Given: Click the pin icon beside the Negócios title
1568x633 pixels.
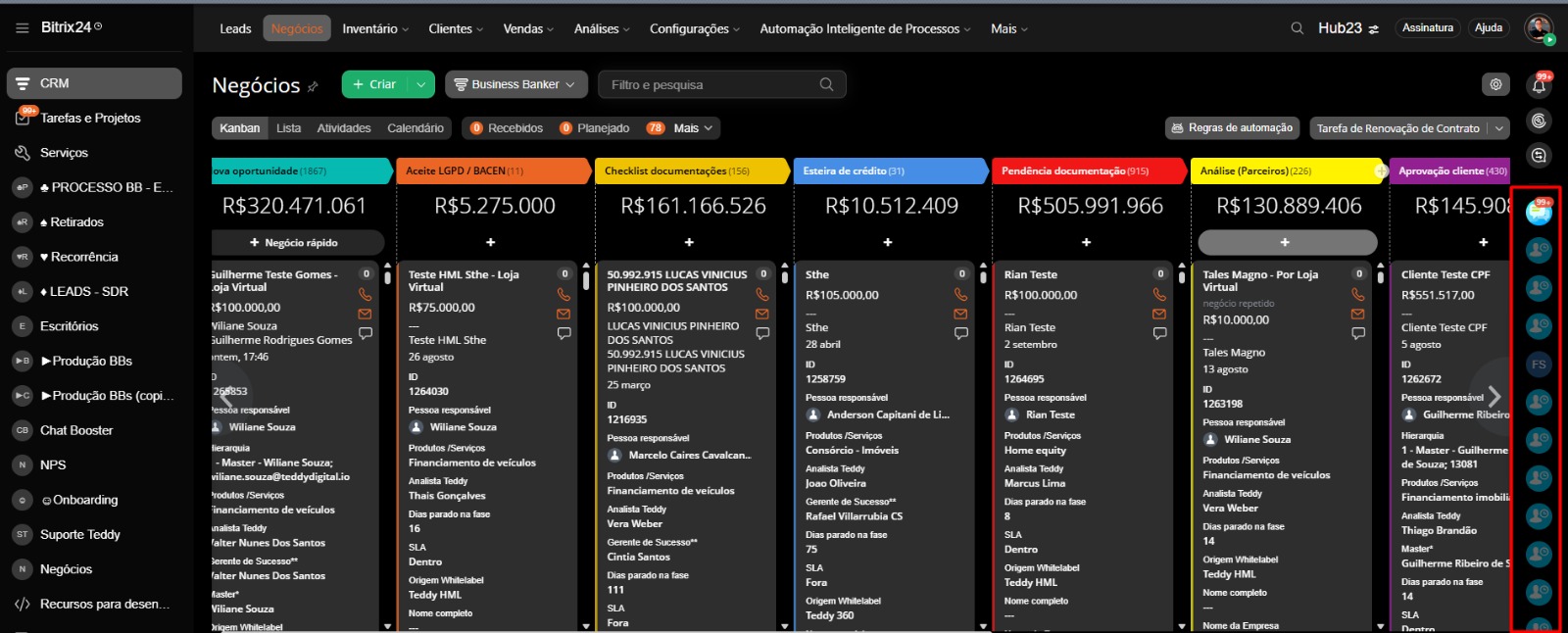Looking at the screenshot, I should [x=313, y=87].
